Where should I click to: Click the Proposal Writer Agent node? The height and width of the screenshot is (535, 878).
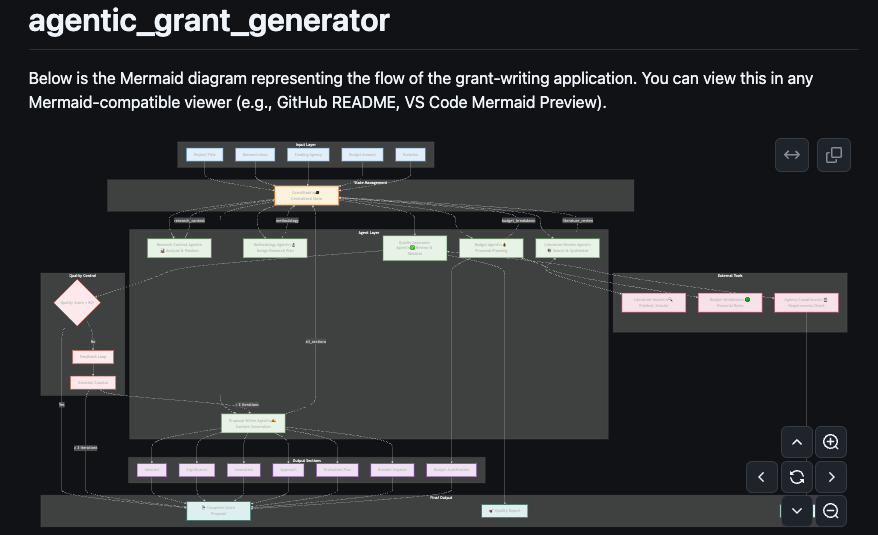coord(253,424)
